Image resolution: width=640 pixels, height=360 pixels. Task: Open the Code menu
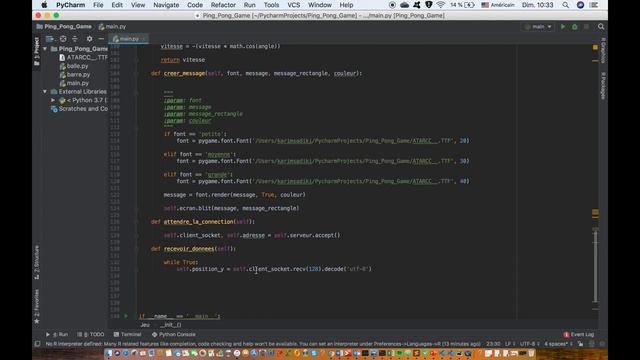click(195, 5)
